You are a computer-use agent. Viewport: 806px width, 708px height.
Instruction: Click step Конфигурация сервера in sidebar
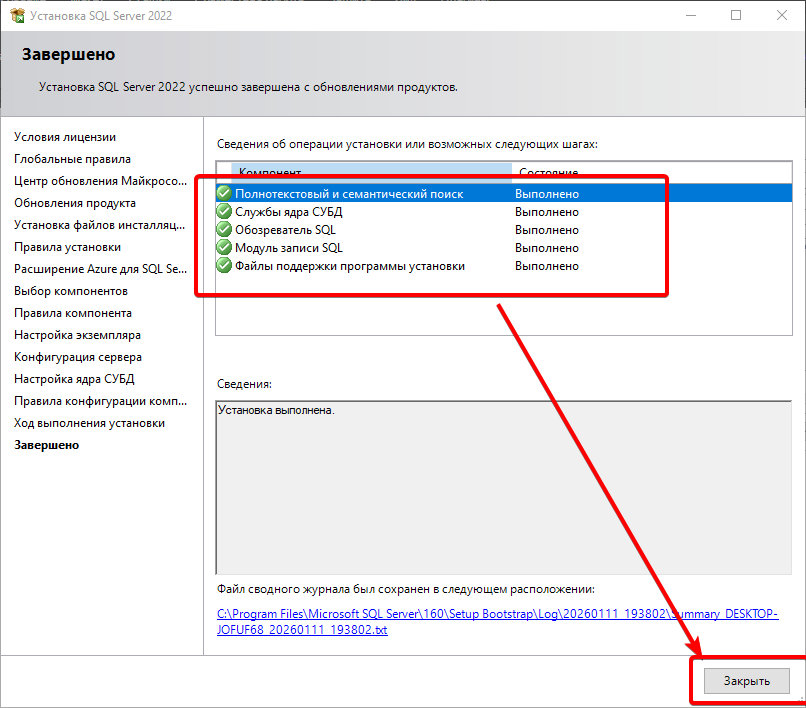[x=78, y=357]
